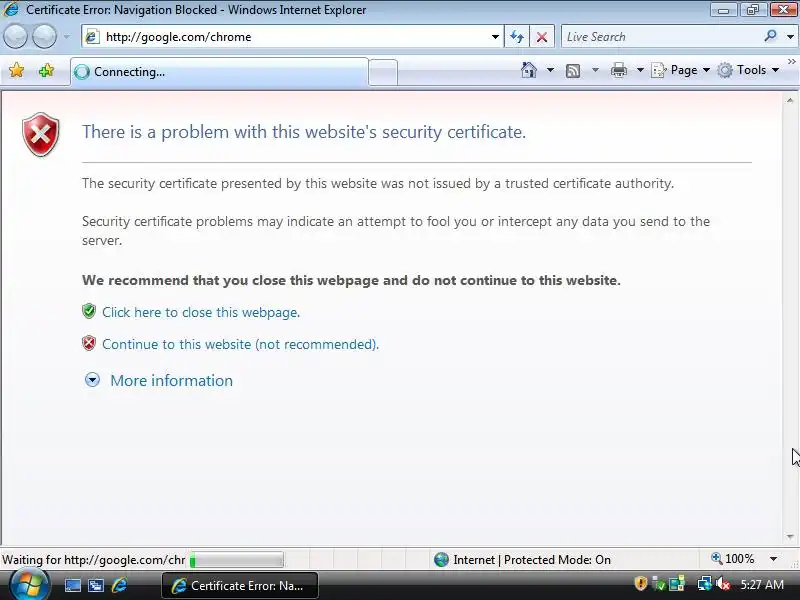
Task: Launch Internet Explorer from quick launch
Action: click(119, 585)
